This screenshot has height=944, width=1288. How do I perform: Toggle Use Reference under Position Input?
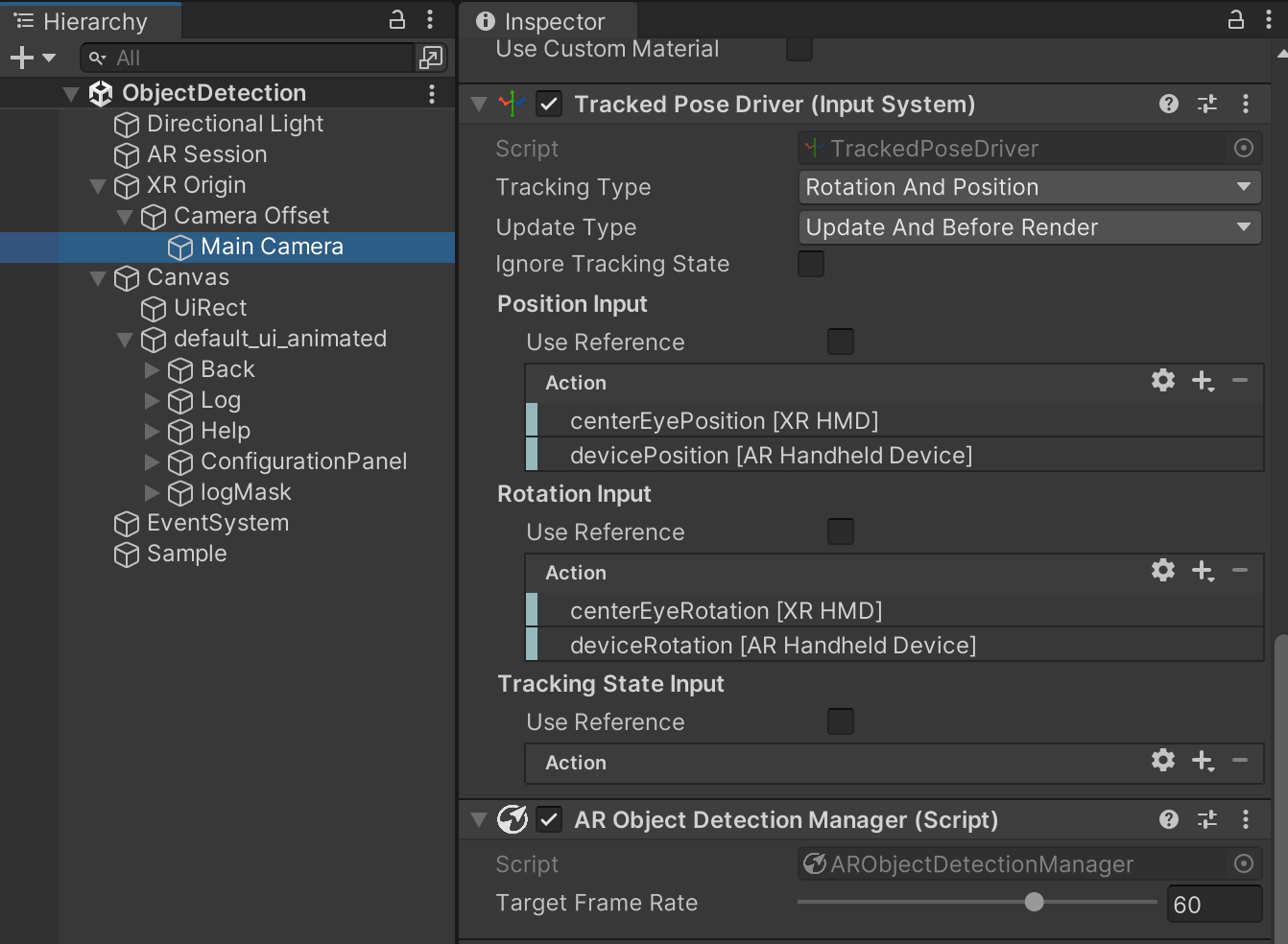[840, 342]
